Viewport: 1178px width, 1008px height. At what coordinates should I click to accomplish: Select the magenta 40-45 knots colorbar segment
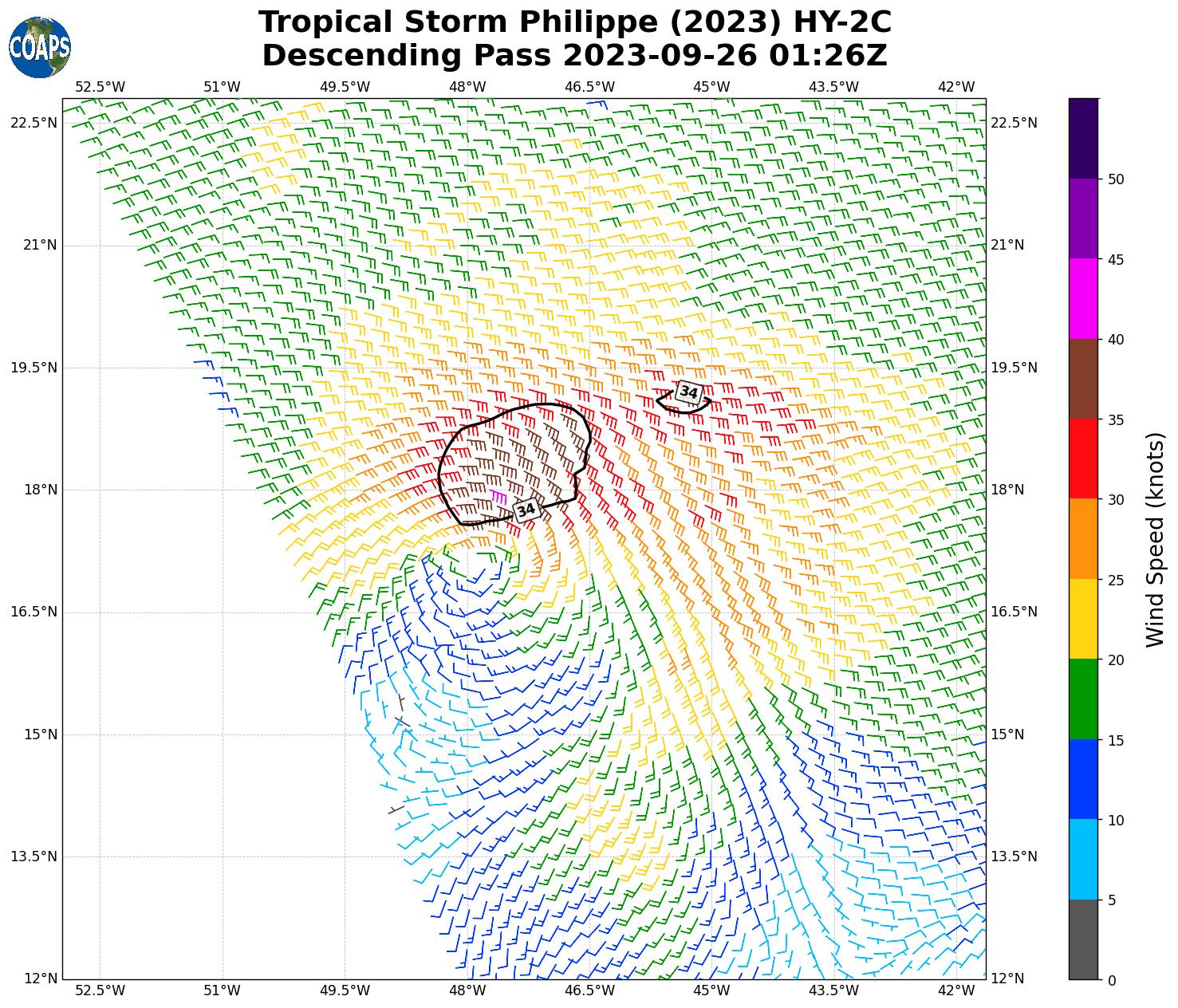click(1083, 298)
